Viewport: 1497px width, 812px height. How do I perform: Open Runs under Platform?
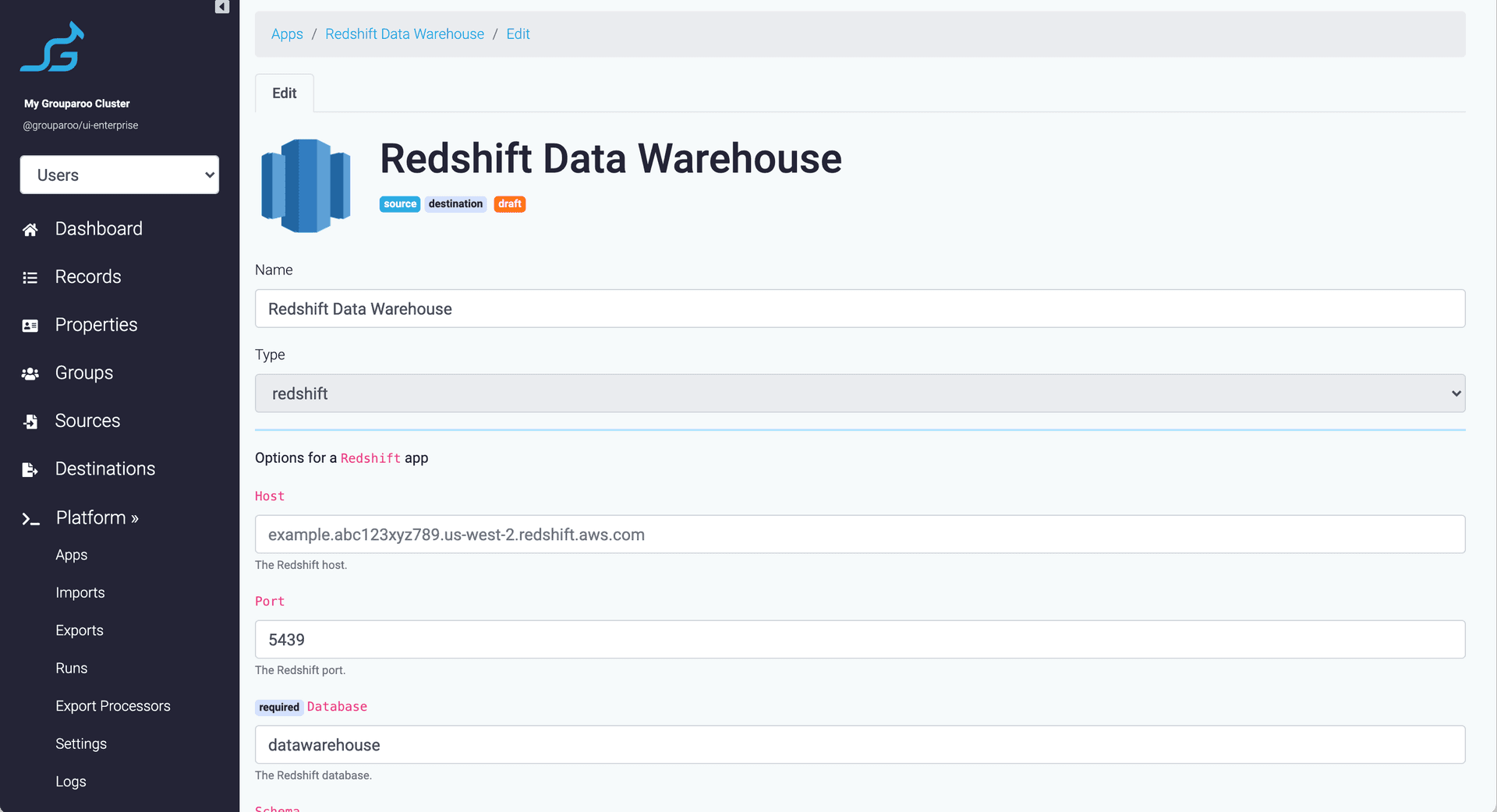72,668
